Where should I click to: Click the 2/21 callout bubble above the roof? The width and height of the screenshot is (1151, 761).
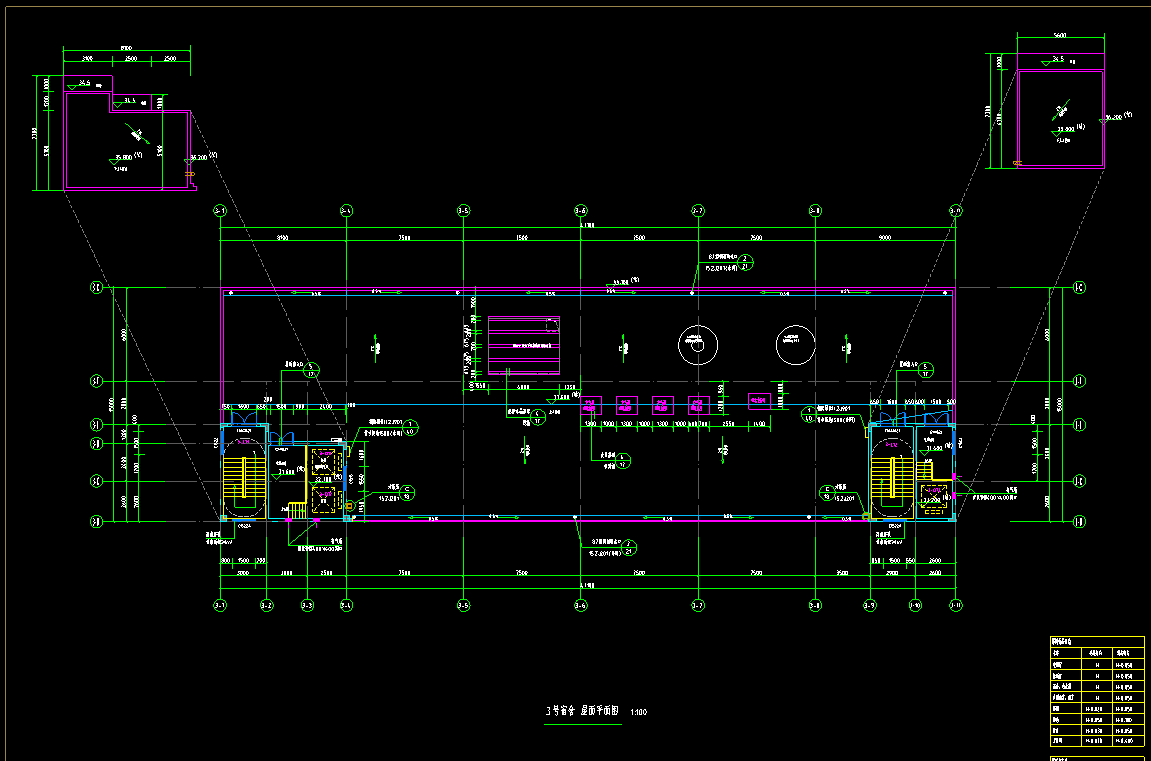[745, 263]
